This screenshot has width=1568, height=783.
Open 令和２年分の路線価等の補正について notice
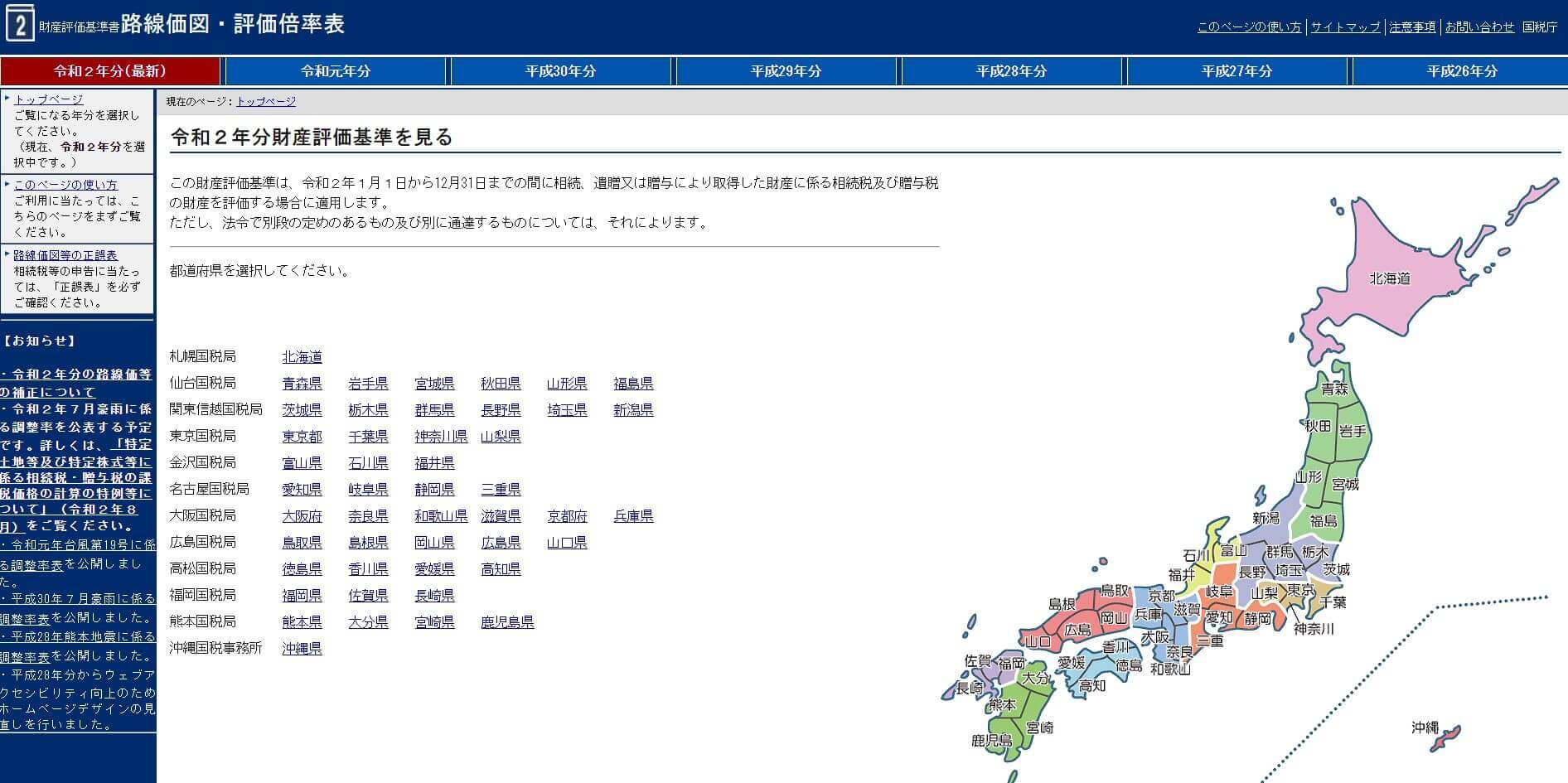point(76,383)
